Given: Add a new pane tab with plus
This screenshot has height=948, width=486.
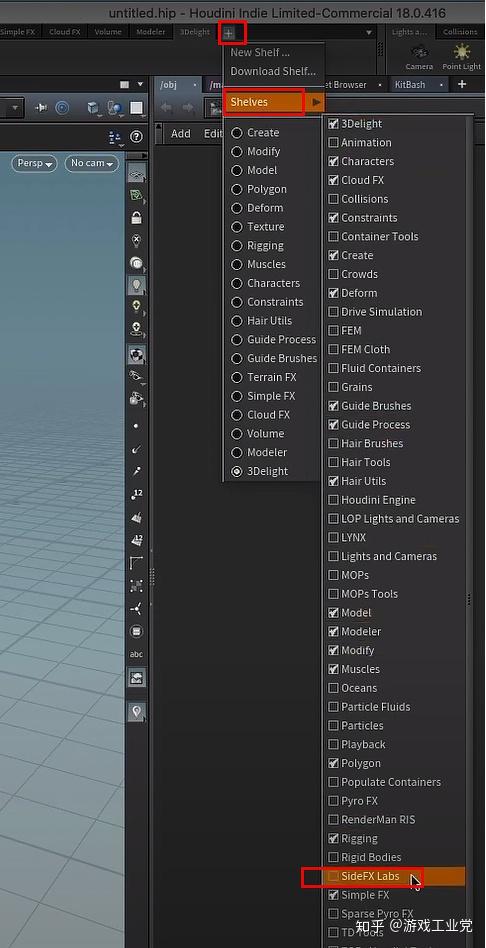Looking at the screenshot, I should (462, 85).
